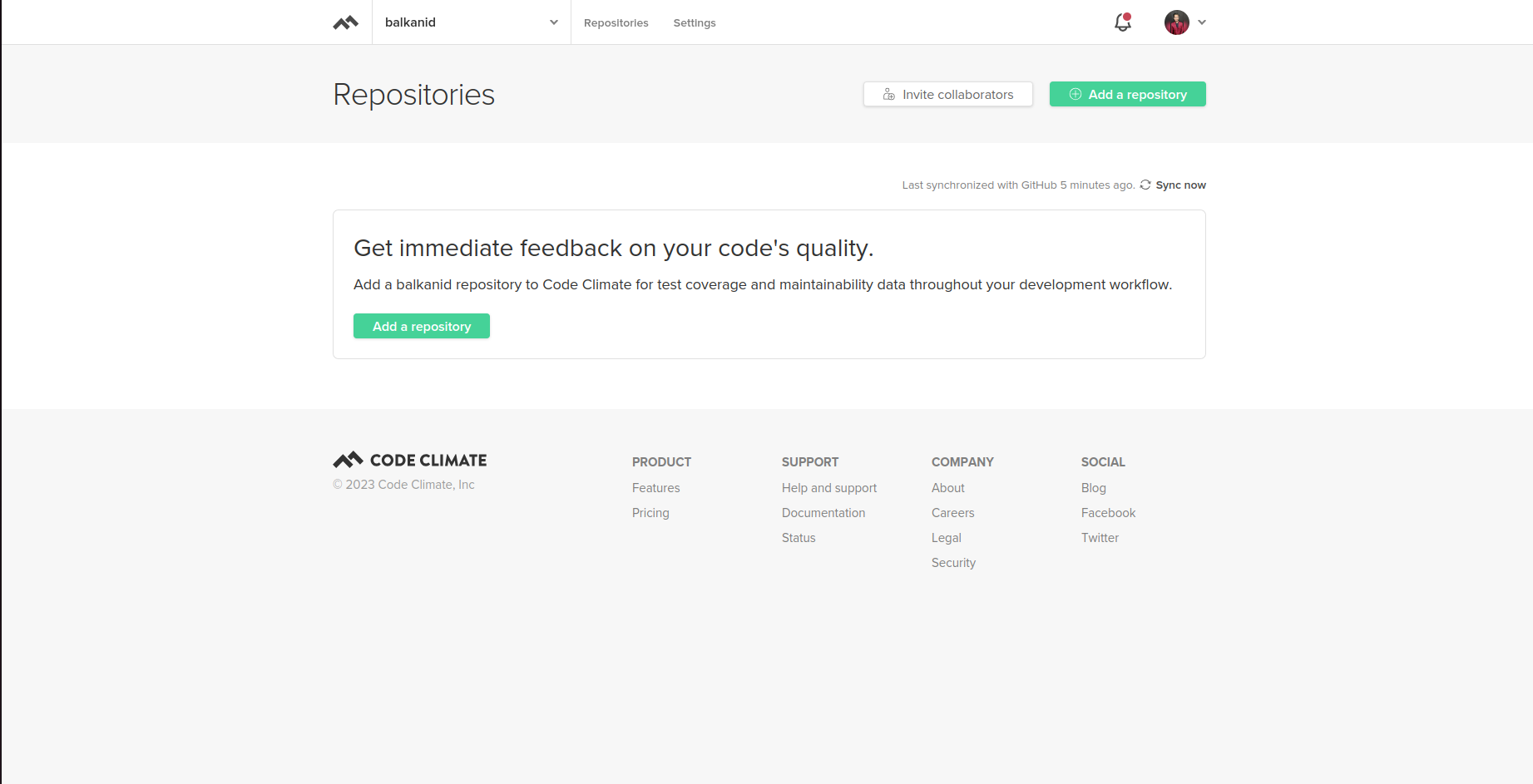
Task: Click the Invite collaborators button
Action: pyautogui.click(x=947, y=94)
